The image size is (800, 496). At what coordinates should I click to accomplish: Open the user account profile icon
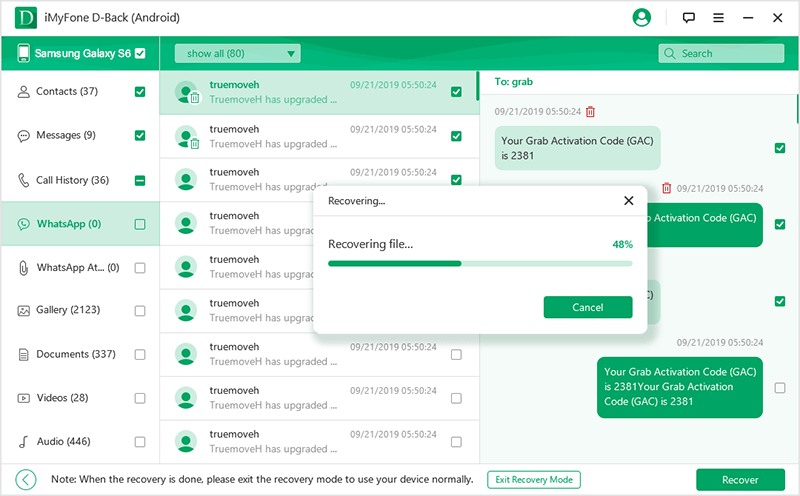[x=641, y=18]
